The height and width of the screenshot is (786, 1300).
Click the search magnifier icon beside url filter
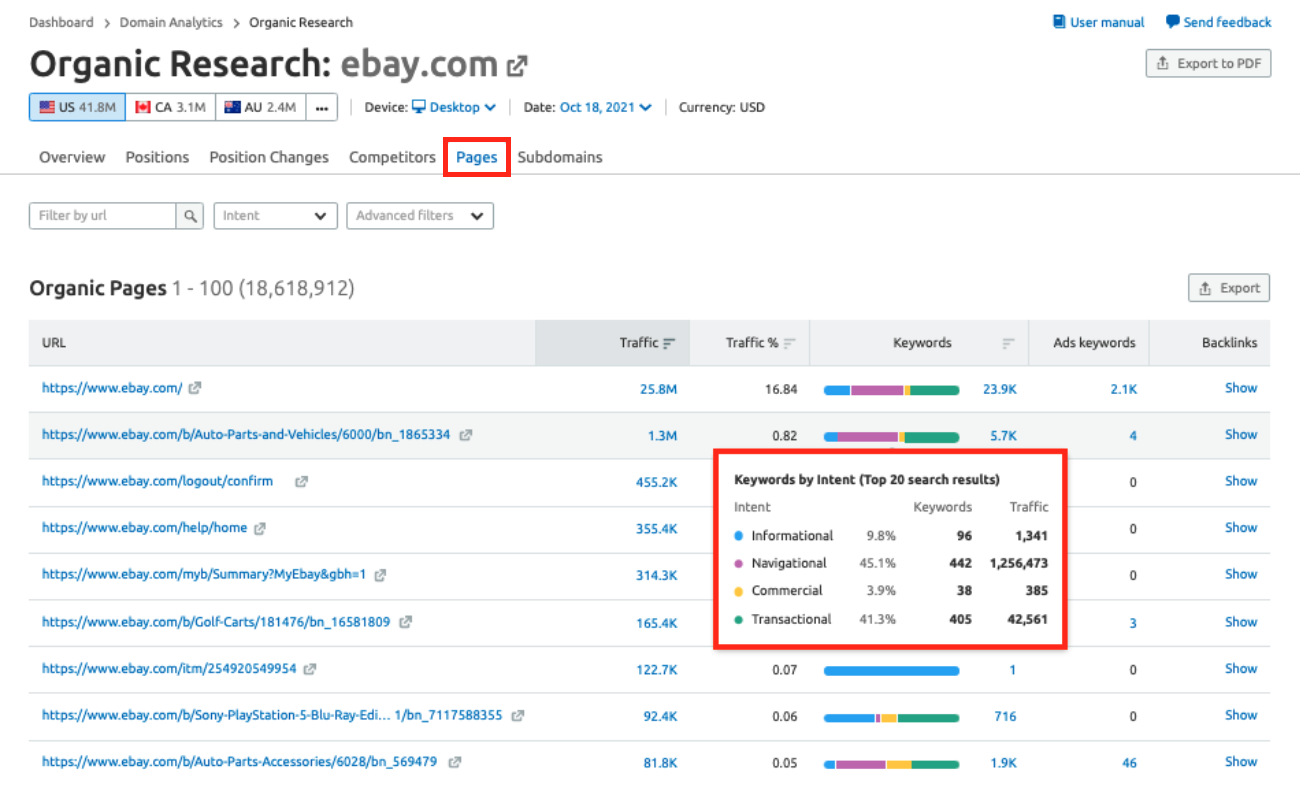tap(190, 216)
